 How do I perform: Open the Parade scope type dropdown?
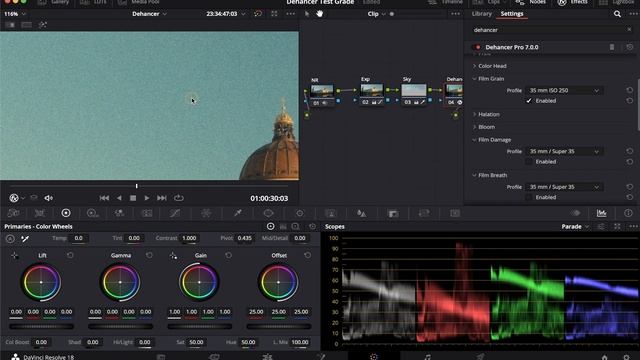(575, 227)
